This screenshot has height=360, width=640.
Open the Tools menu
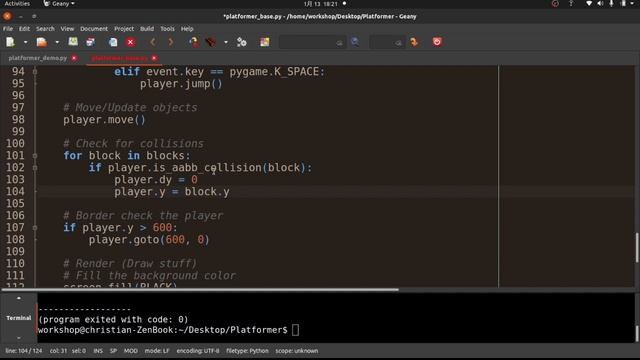[167, 29]
